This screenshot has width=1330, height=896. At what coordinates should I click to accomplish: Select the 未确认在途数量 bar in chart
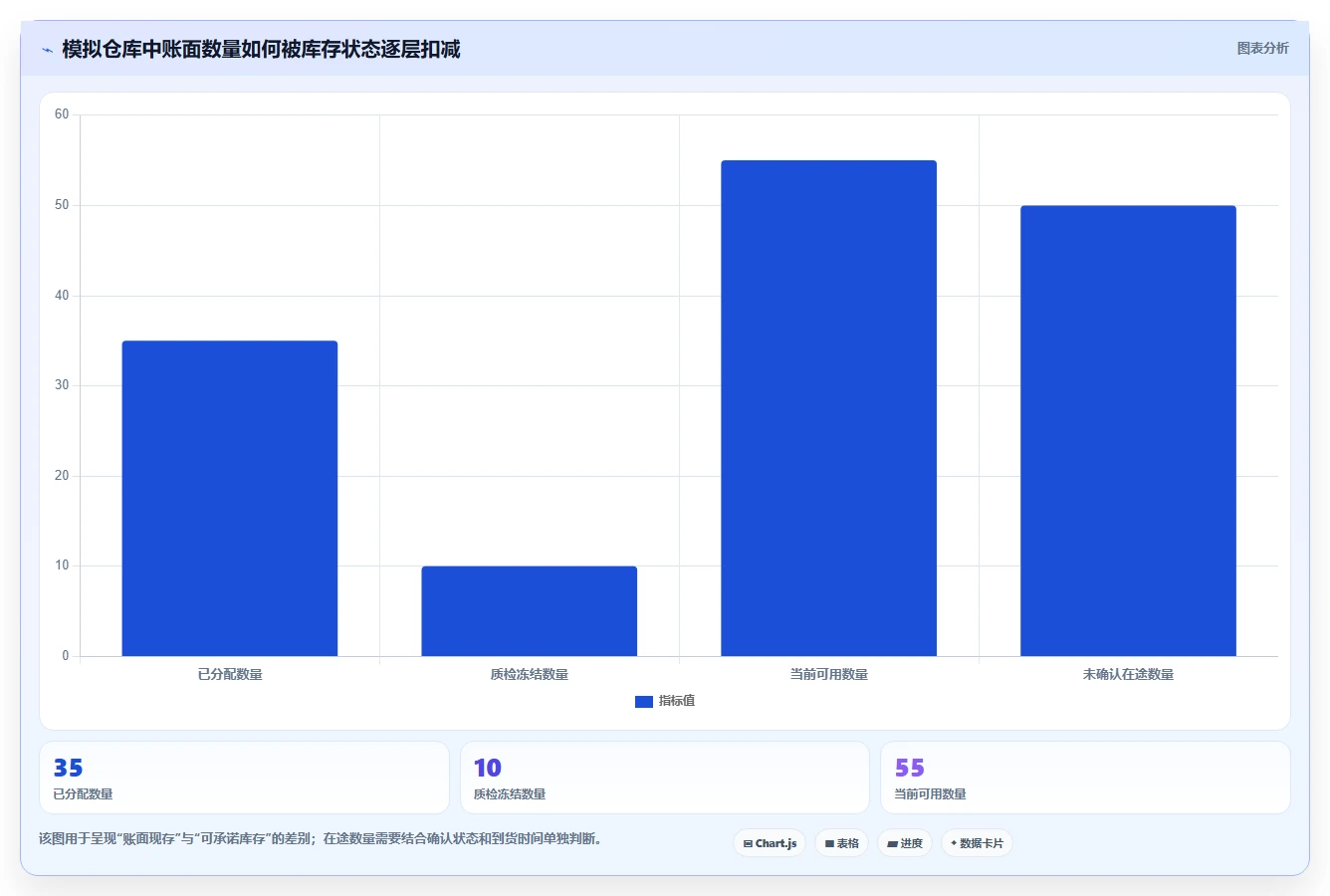(1128, 431)
